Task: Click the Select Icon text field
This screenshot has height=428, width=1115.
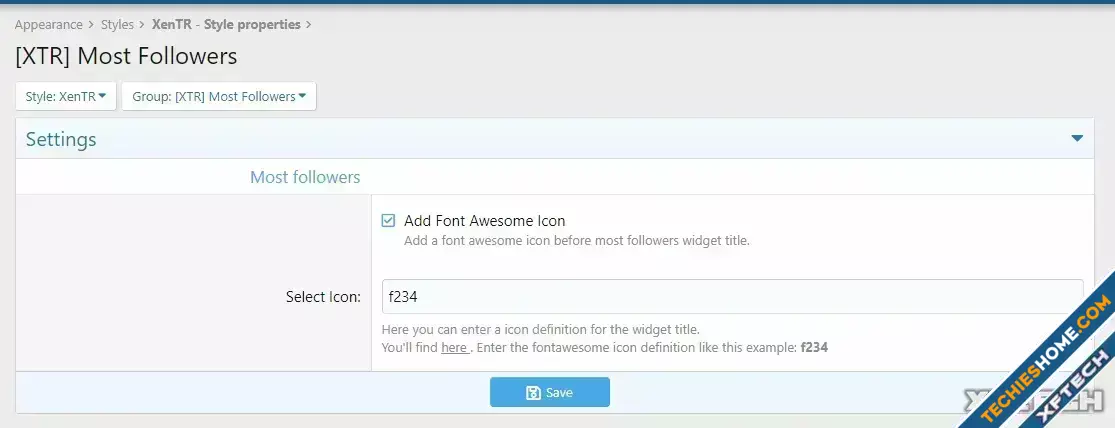Action: [732, 297]
